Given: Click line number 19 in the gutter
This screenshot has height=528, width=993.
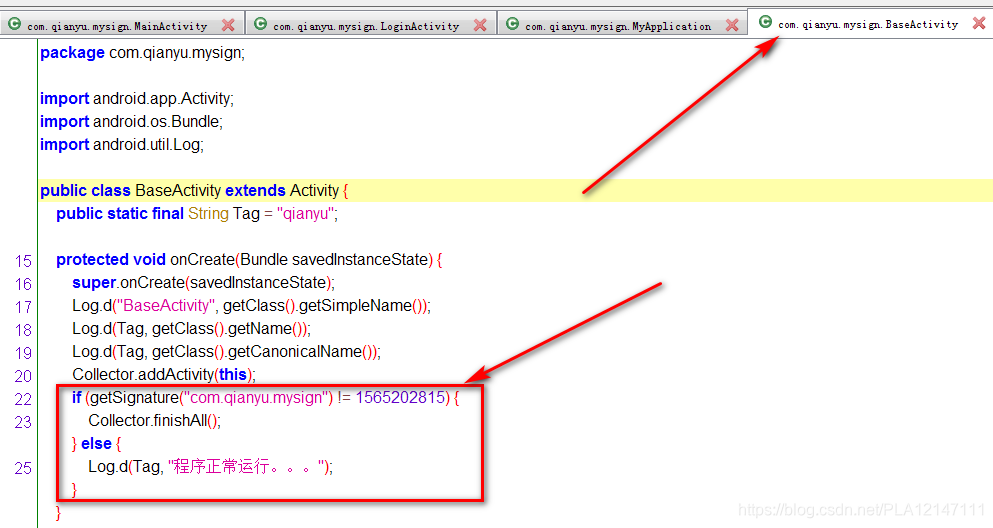Looking at the screenshot, I should (x=23, y=353).
